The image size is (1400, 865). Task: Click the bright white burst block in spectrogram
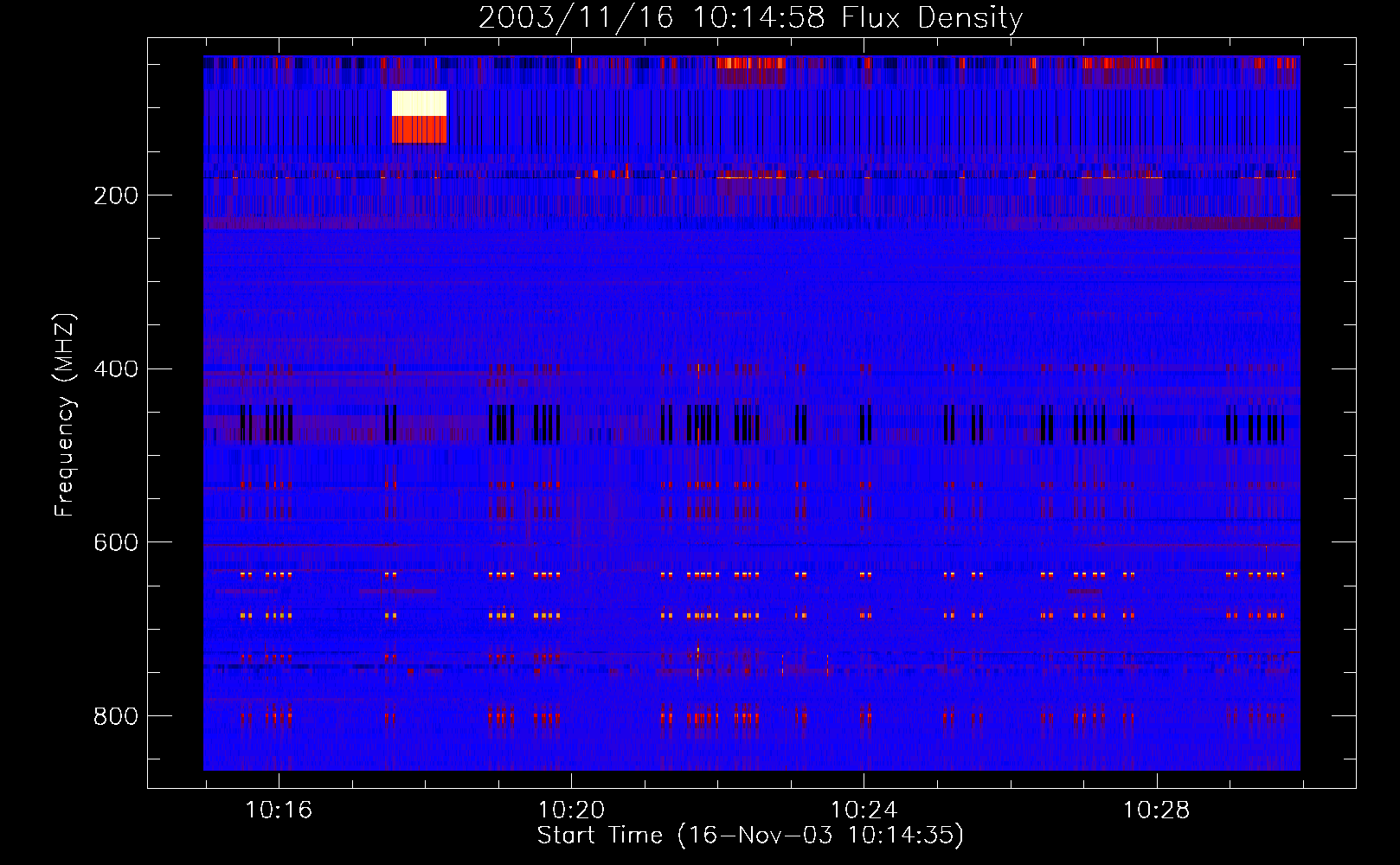419,103
